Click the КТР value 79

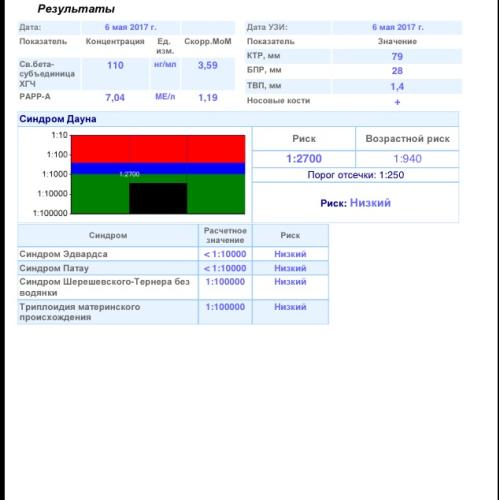[x=397, y=56]
